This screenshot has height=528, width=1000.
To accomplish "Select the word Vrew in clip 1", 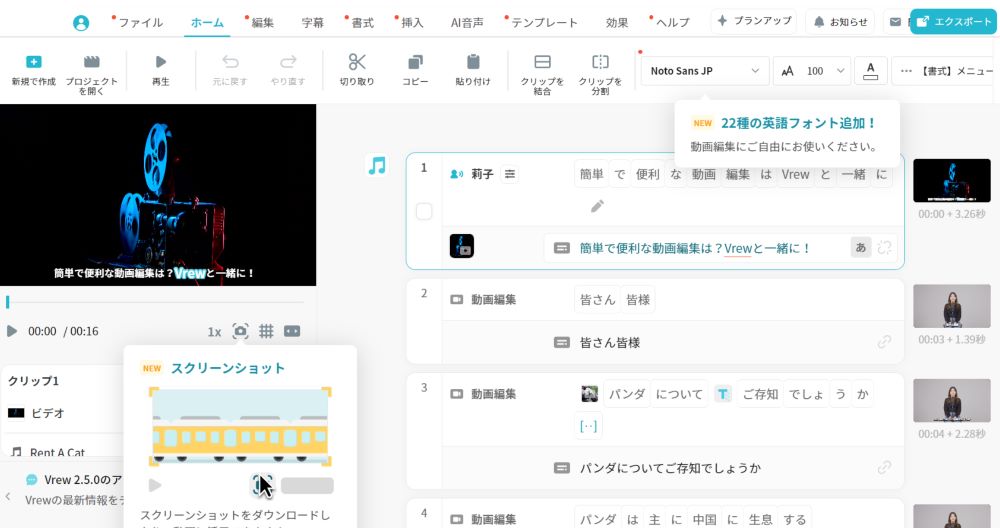I will (x=795, y=174).
